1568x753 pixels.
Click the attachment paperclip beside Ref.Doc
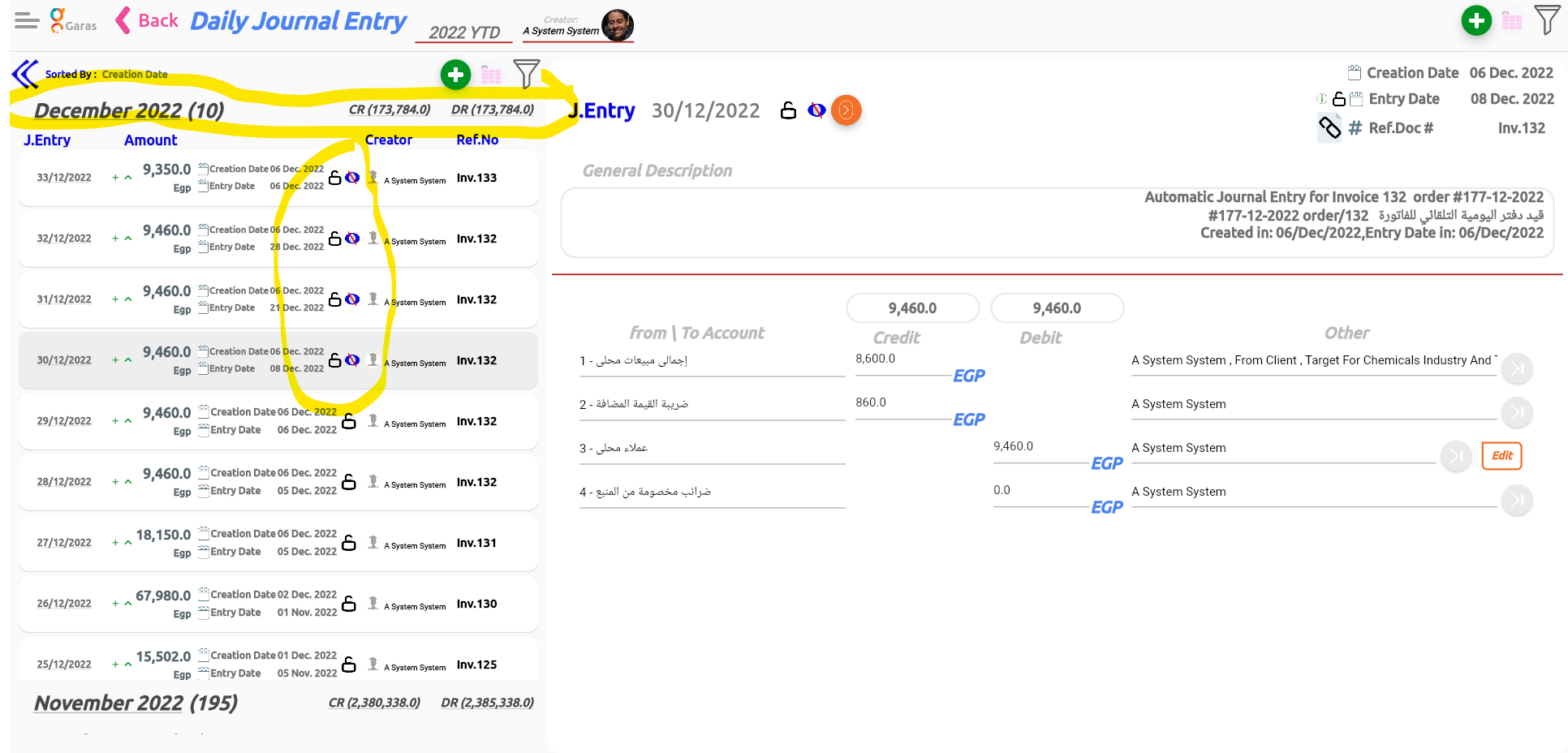[x=1329, y=127]
